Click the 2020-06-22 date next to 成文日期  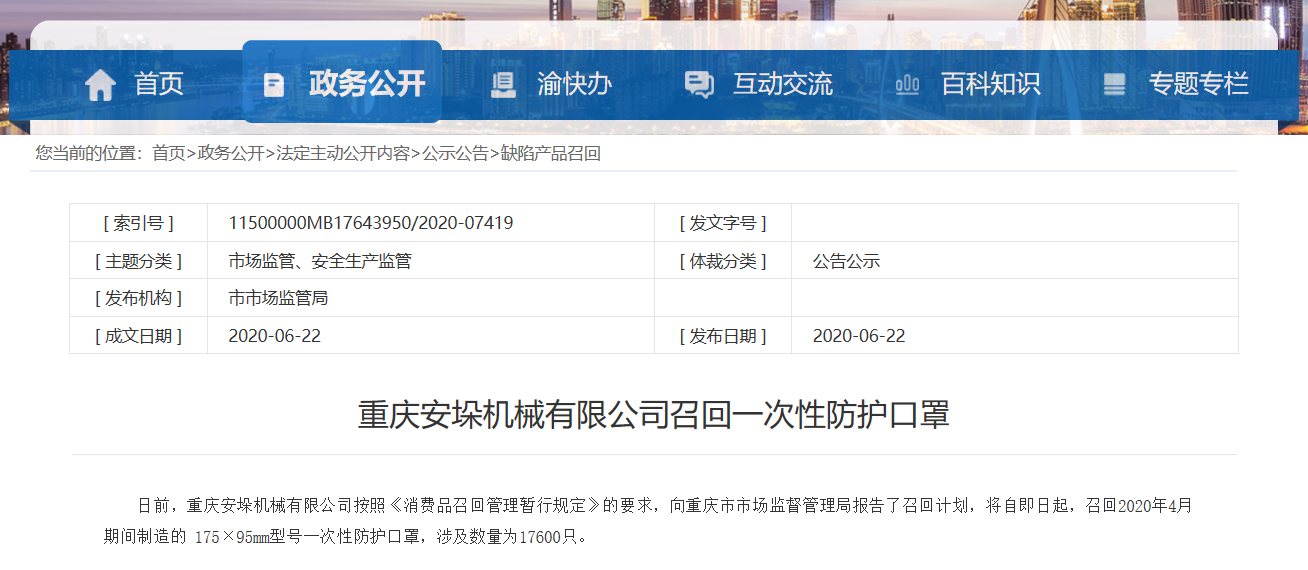pos(275,336)
